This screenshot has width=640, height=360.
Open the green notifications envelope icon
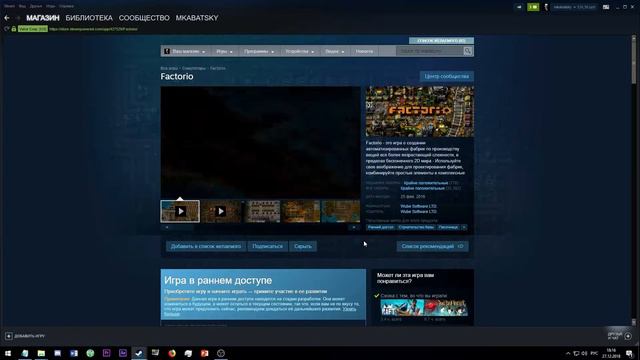pos(533,7)
